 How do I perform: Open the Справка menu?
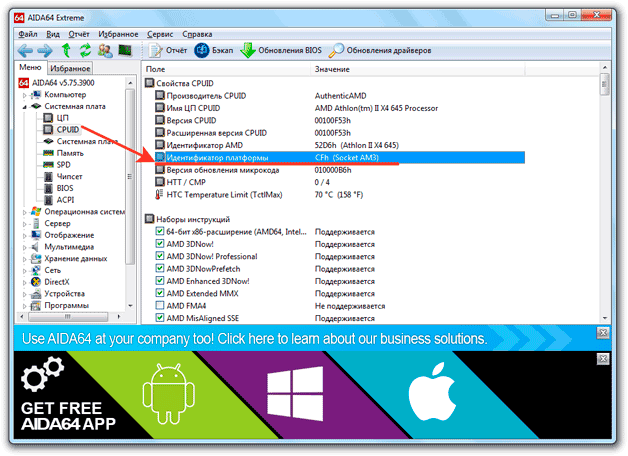point(197,34)
